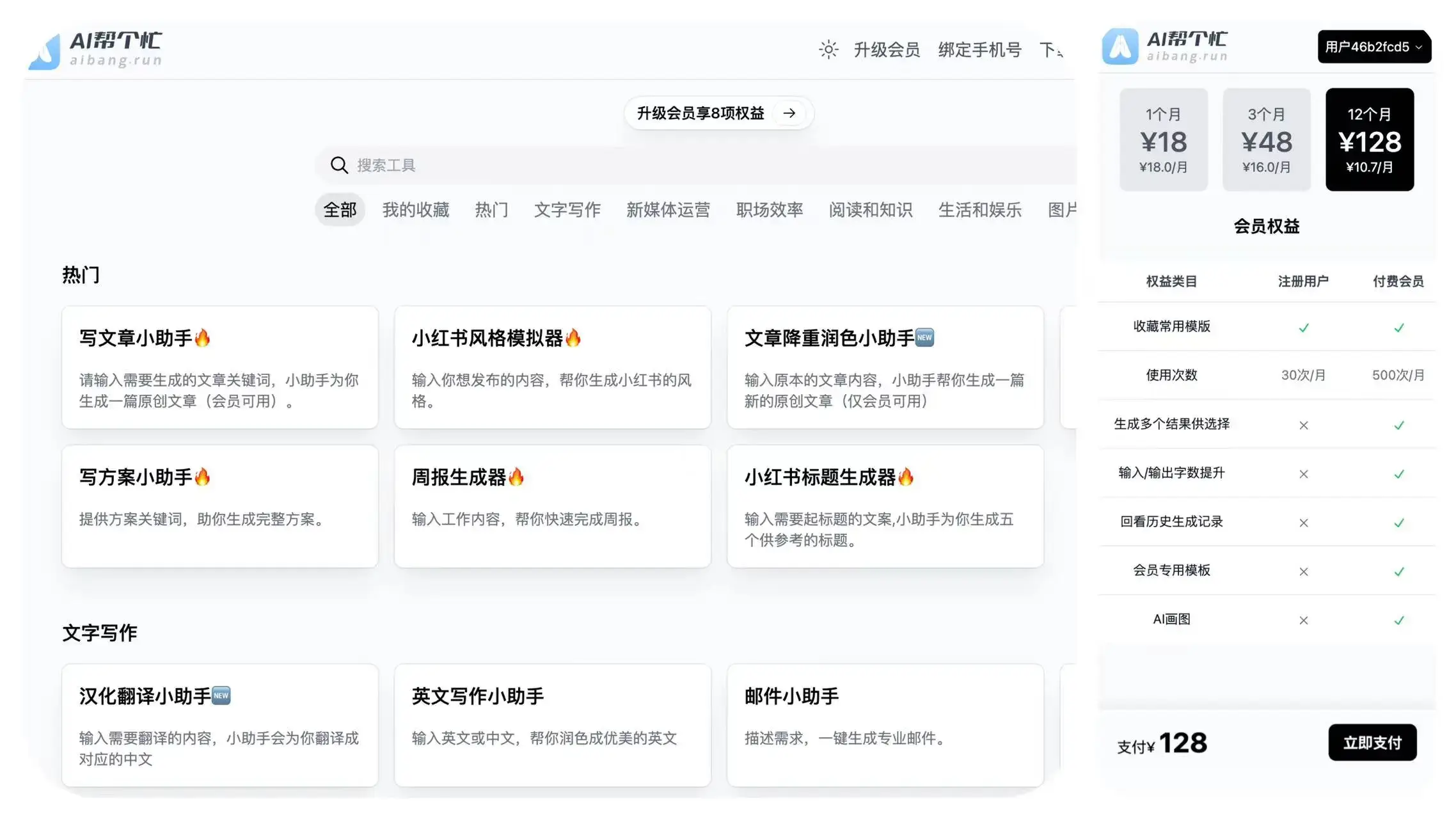Image resolution: width=1456 pixels, height=819 pixels.
Task: Switch to the 我的收藏 tab
Action: [x=415, y=210]
